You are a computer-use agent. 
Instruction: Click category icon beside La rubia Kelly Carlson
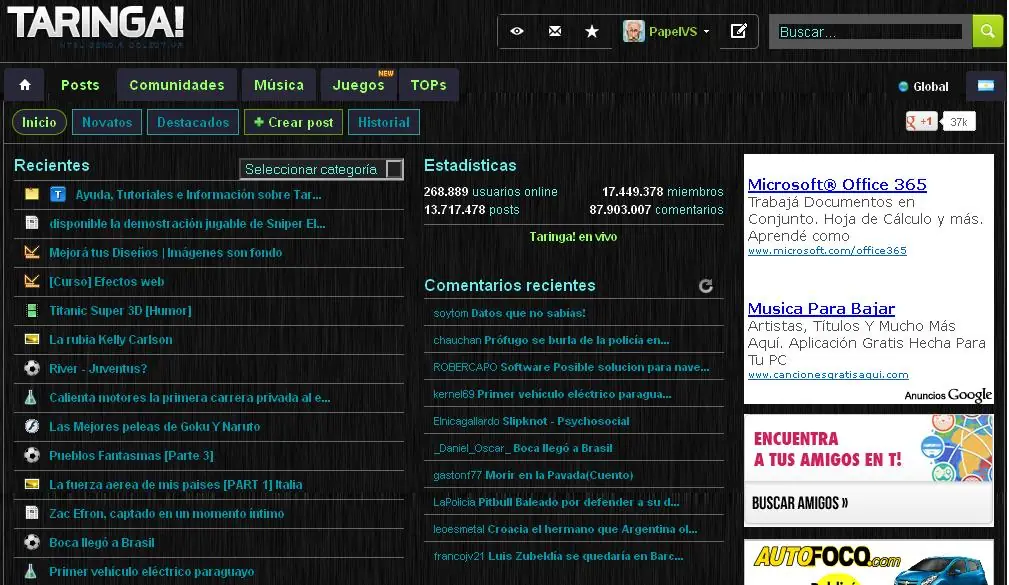point(32,339)
